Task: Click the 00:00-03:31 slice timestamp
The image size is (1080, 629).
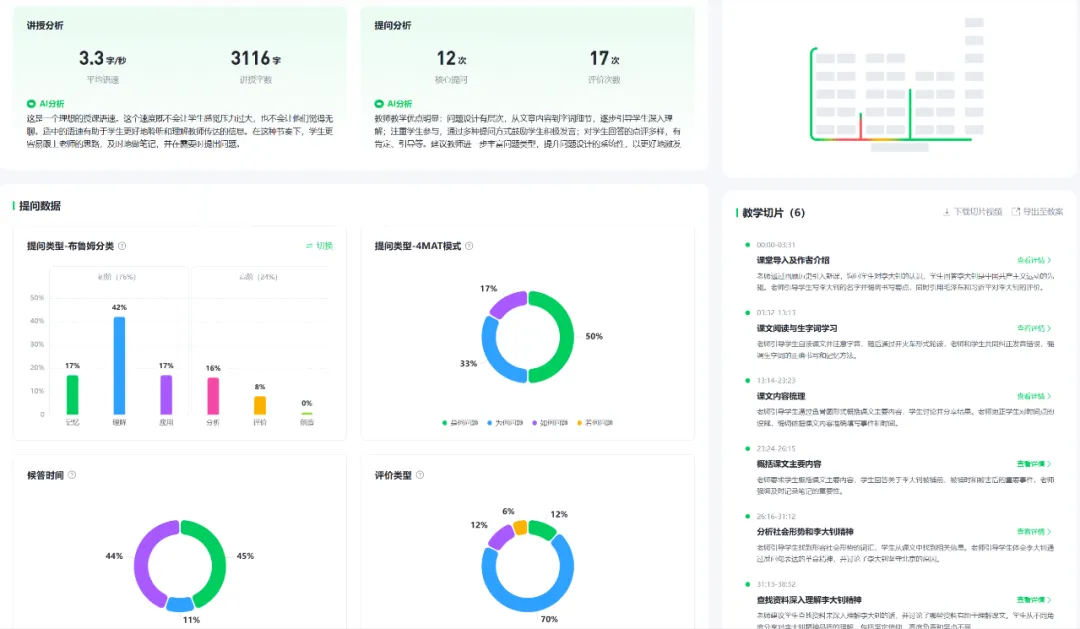Action: 776,244
